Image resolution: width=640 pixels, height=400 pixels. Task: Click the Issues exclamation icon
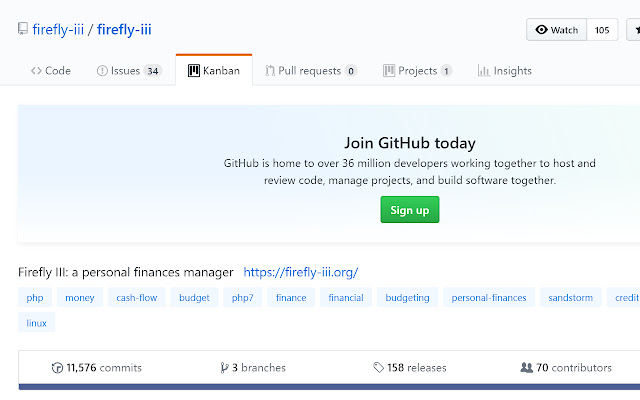(x=102, y=71)
